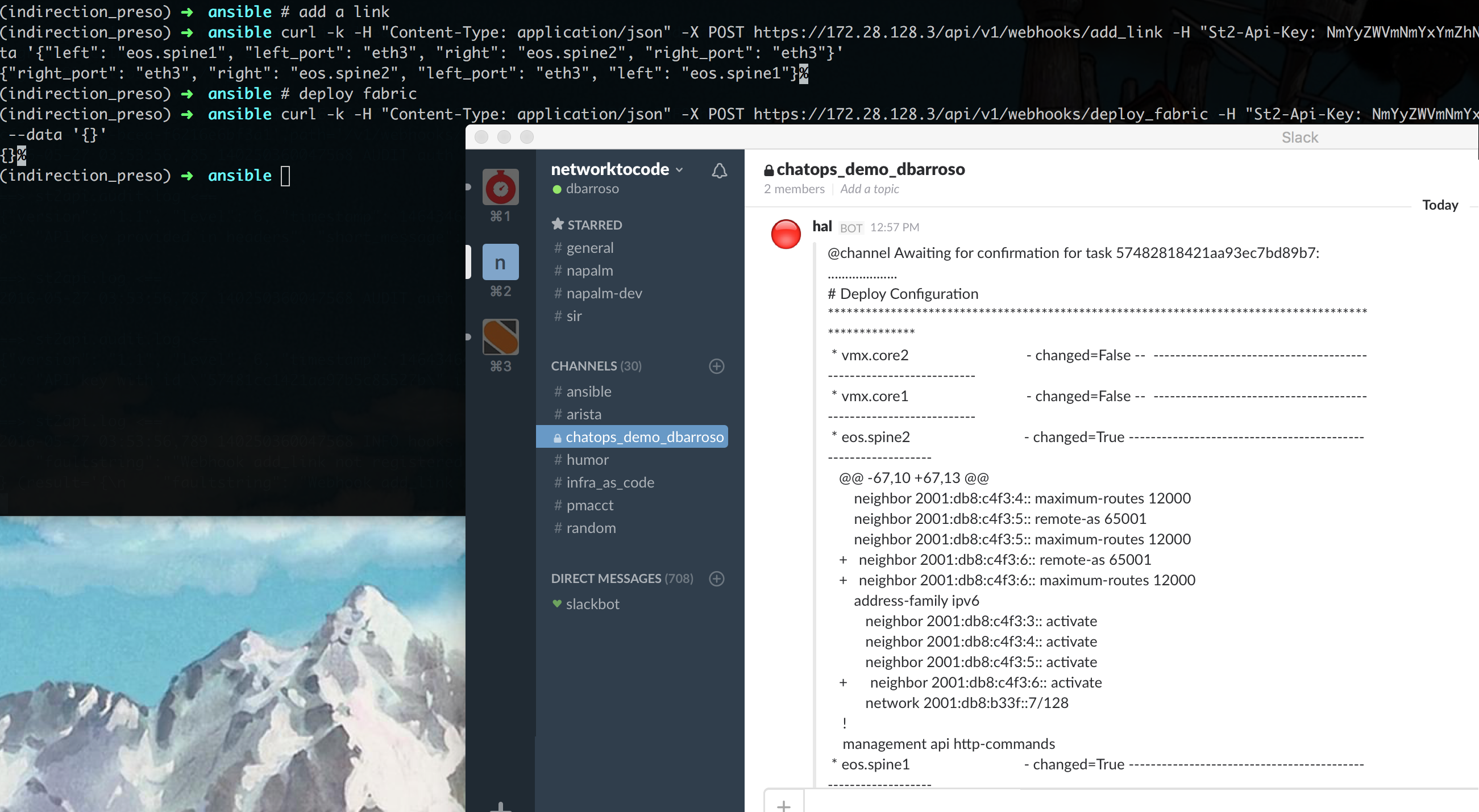Open the #napalm-dev channel
The height and width of the screenshot is (812, 1479).
point(598,293)
